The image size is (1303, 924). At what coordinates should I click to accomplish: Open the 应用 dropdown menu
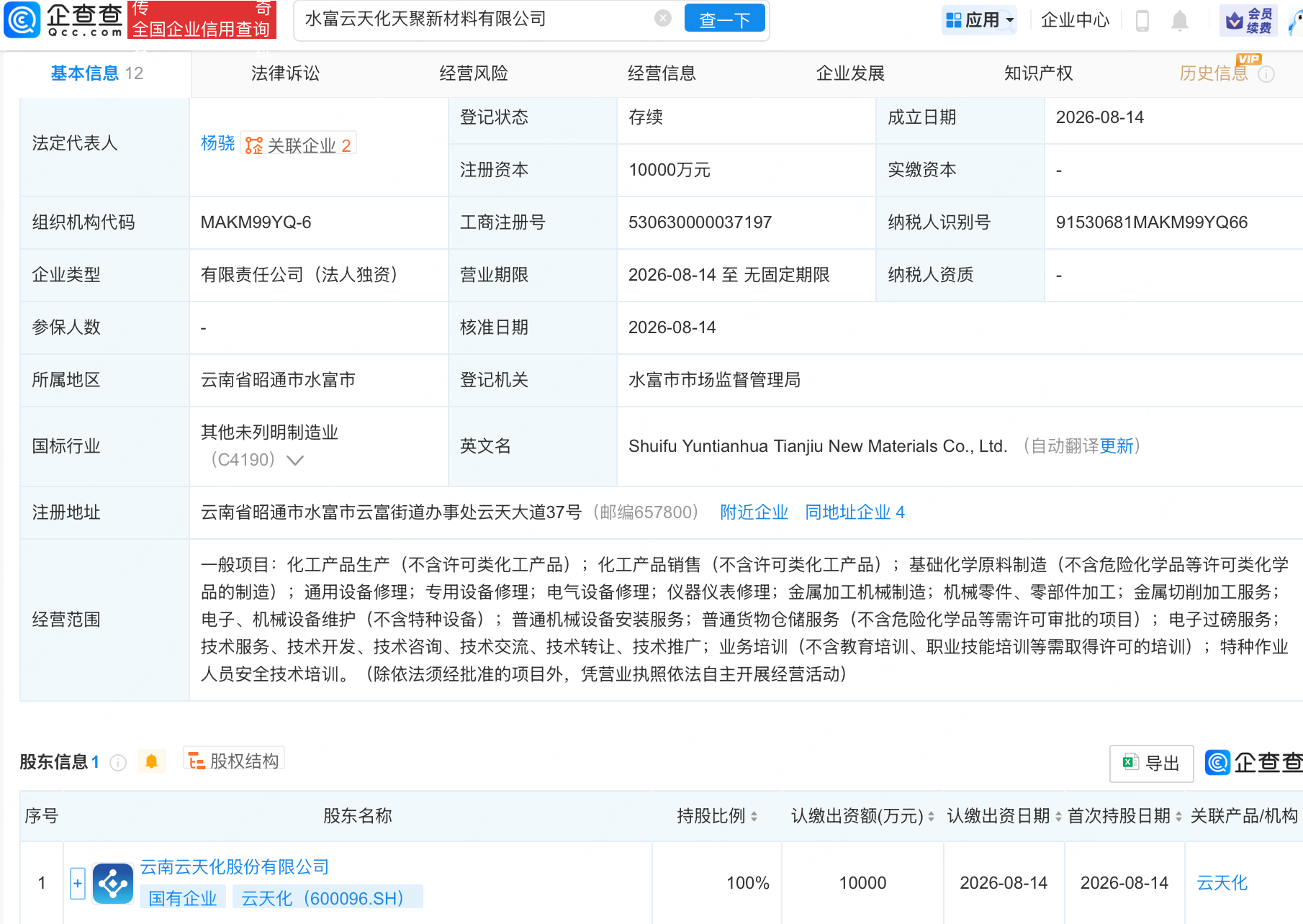tap(979, 20)
